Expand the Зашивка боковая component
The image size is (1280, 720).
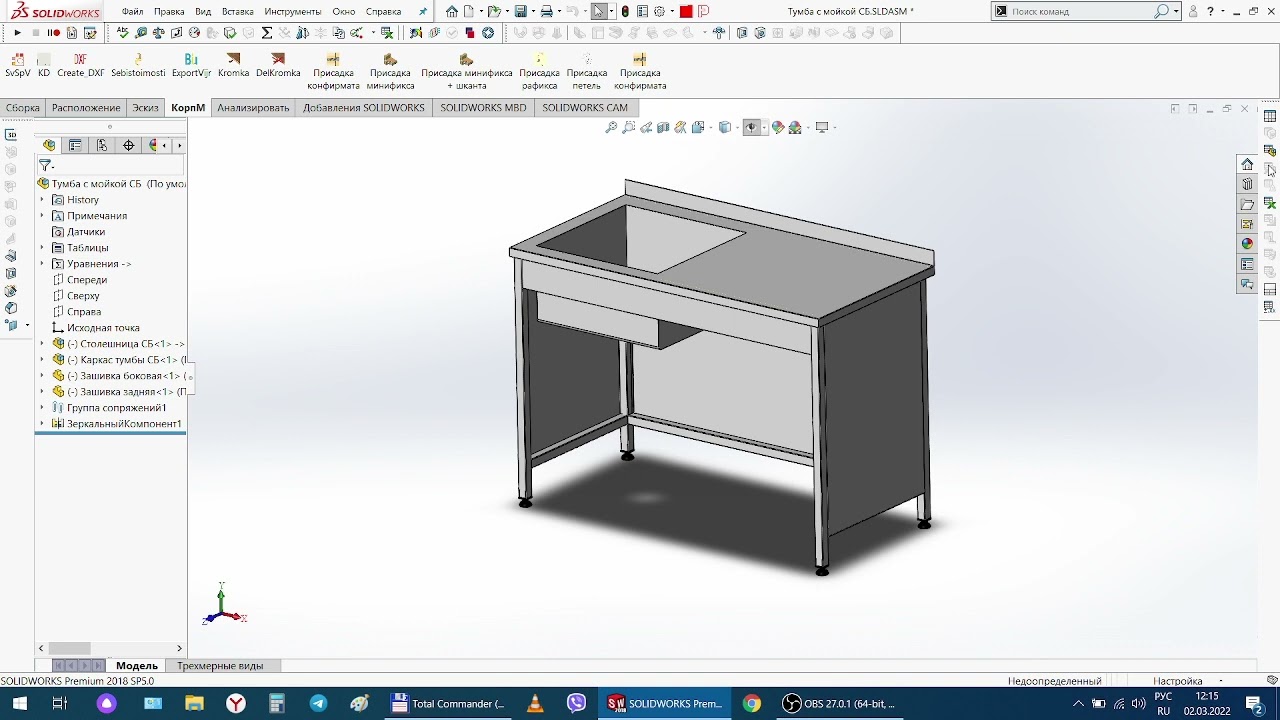(42, 376)
